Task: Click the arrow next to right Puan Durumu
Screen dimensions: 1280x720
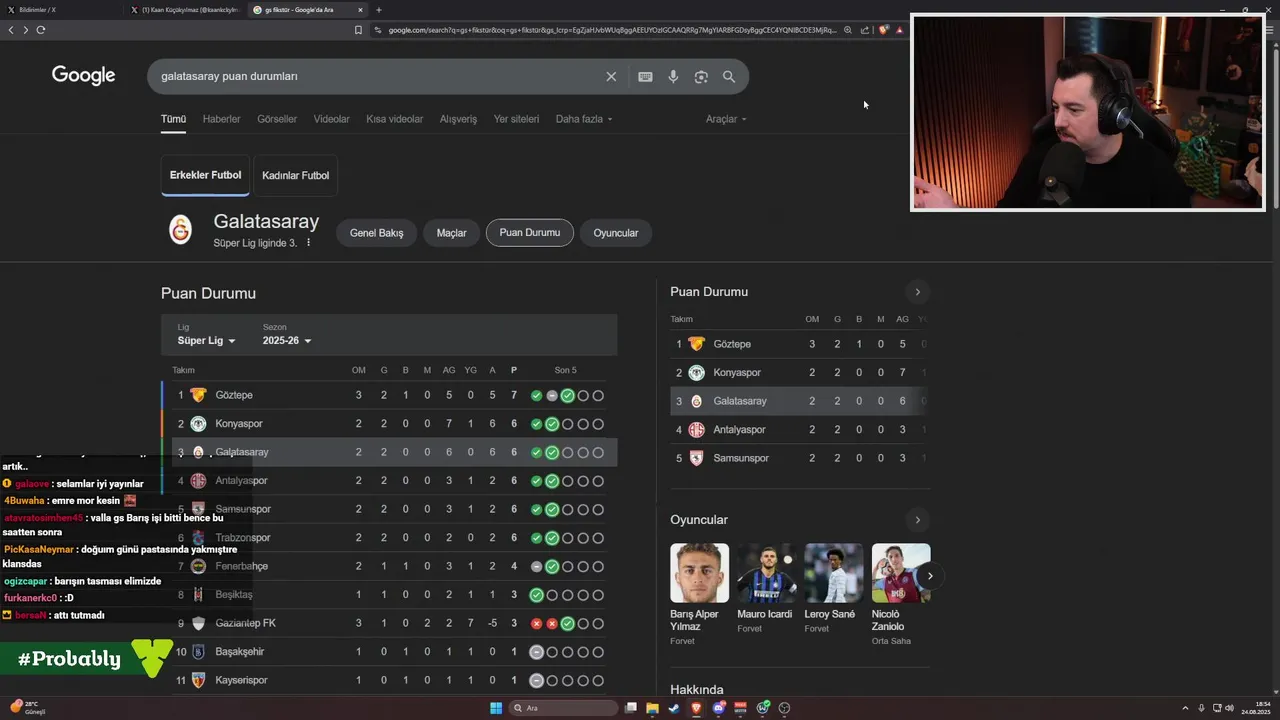Action: point(917,292)
